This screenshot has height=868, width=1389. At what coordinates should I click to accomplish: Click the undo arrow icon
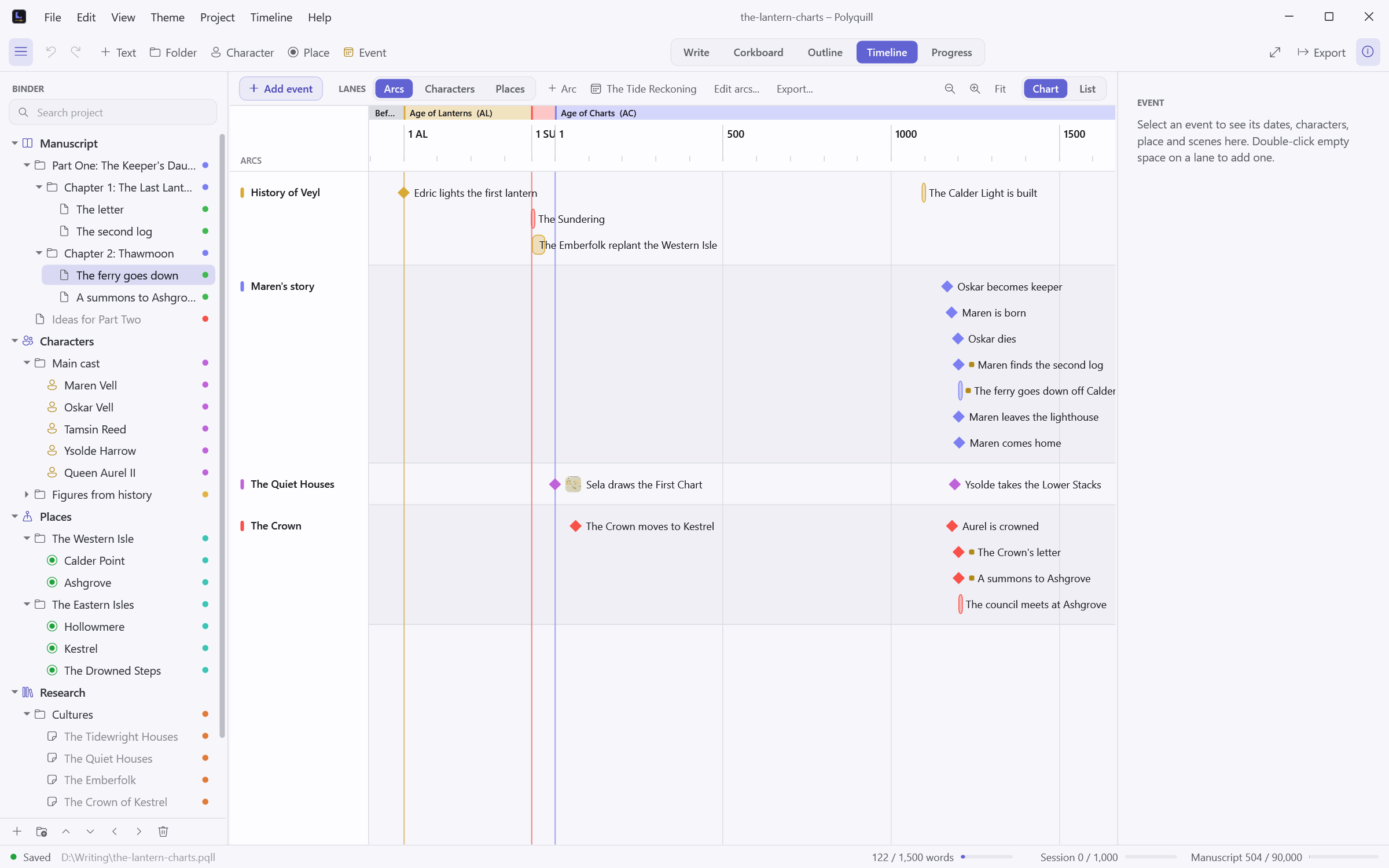tap(51, 52)
